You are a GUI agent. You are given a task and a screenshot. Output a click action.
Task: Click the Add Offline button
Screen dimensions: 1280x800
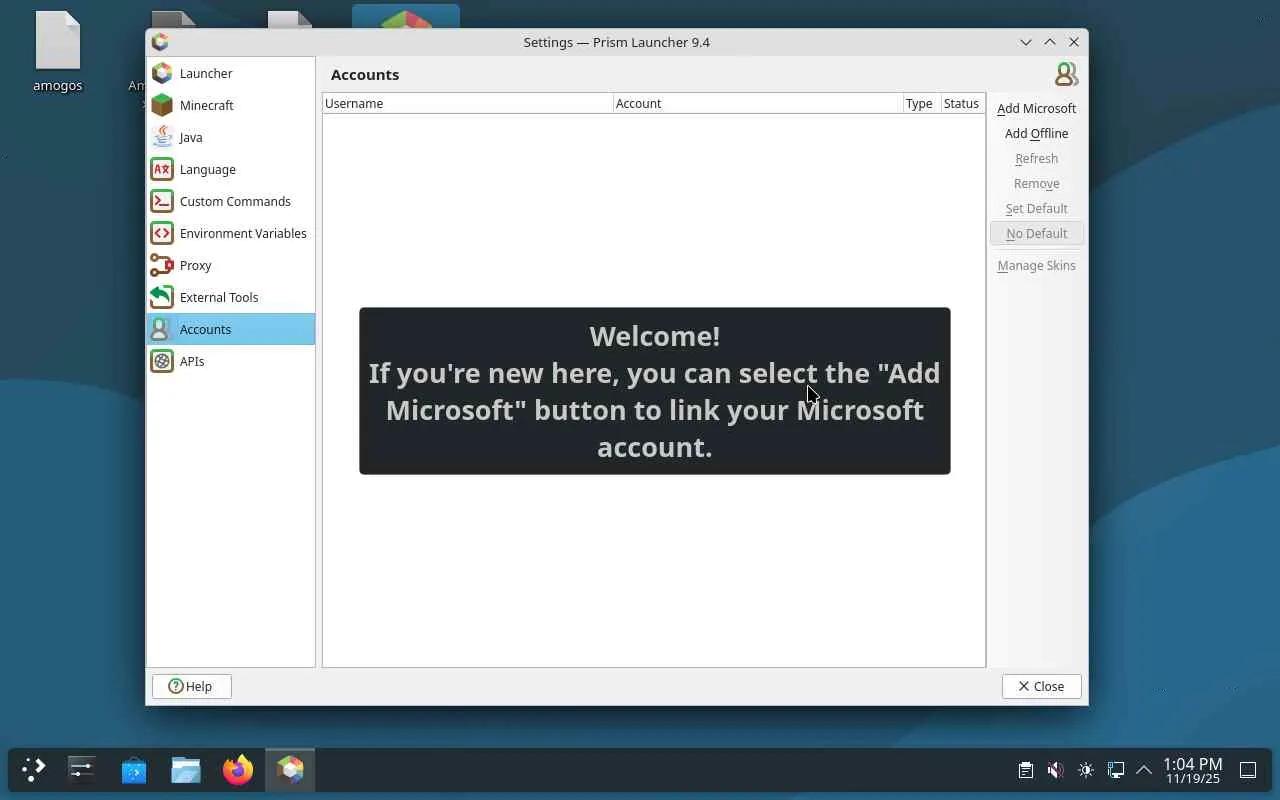coord(1037,133)
